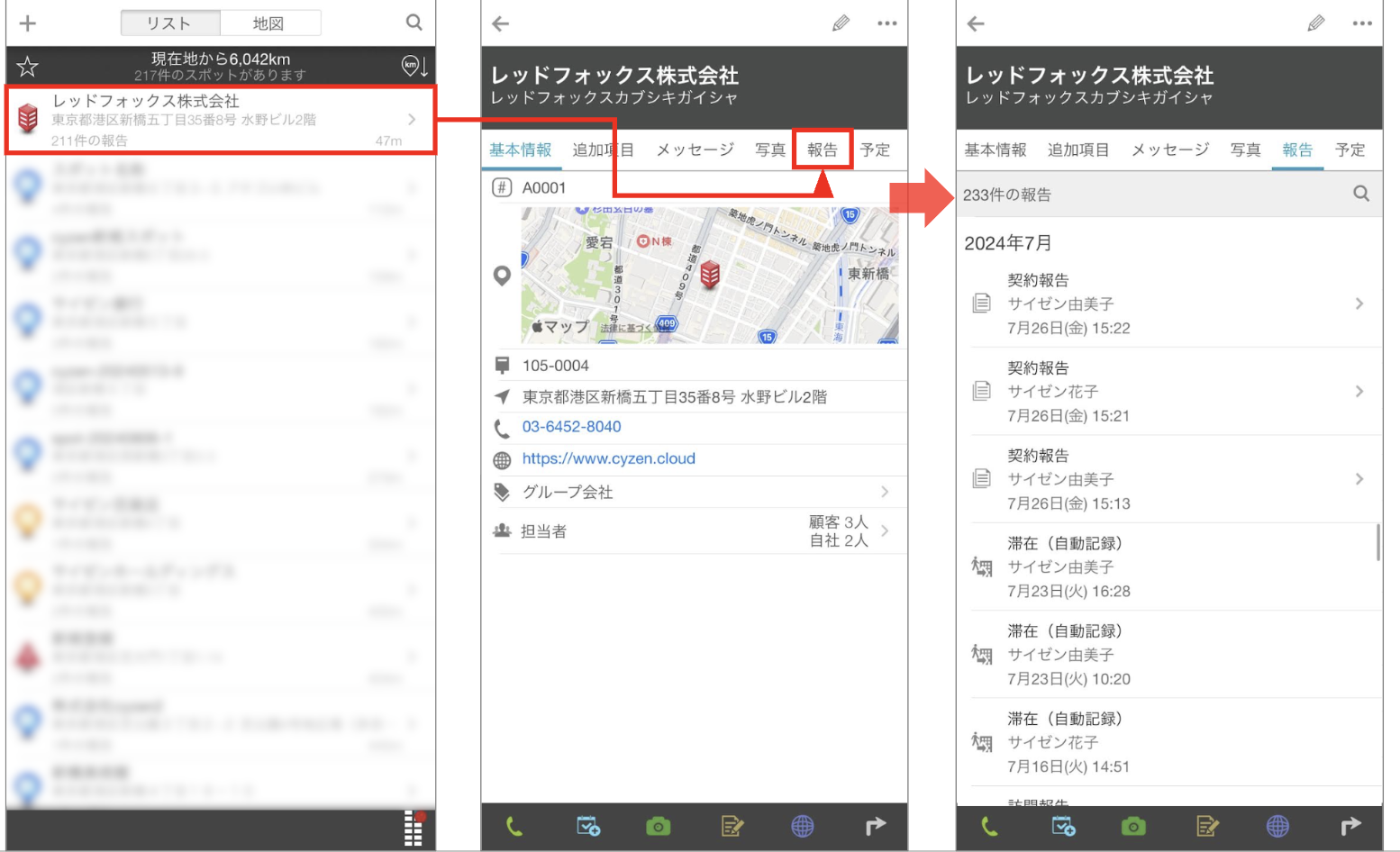Tap the write-report icon in middle bottom toolbar
This screenshot has height=852, width=1400.
point(732,826)
